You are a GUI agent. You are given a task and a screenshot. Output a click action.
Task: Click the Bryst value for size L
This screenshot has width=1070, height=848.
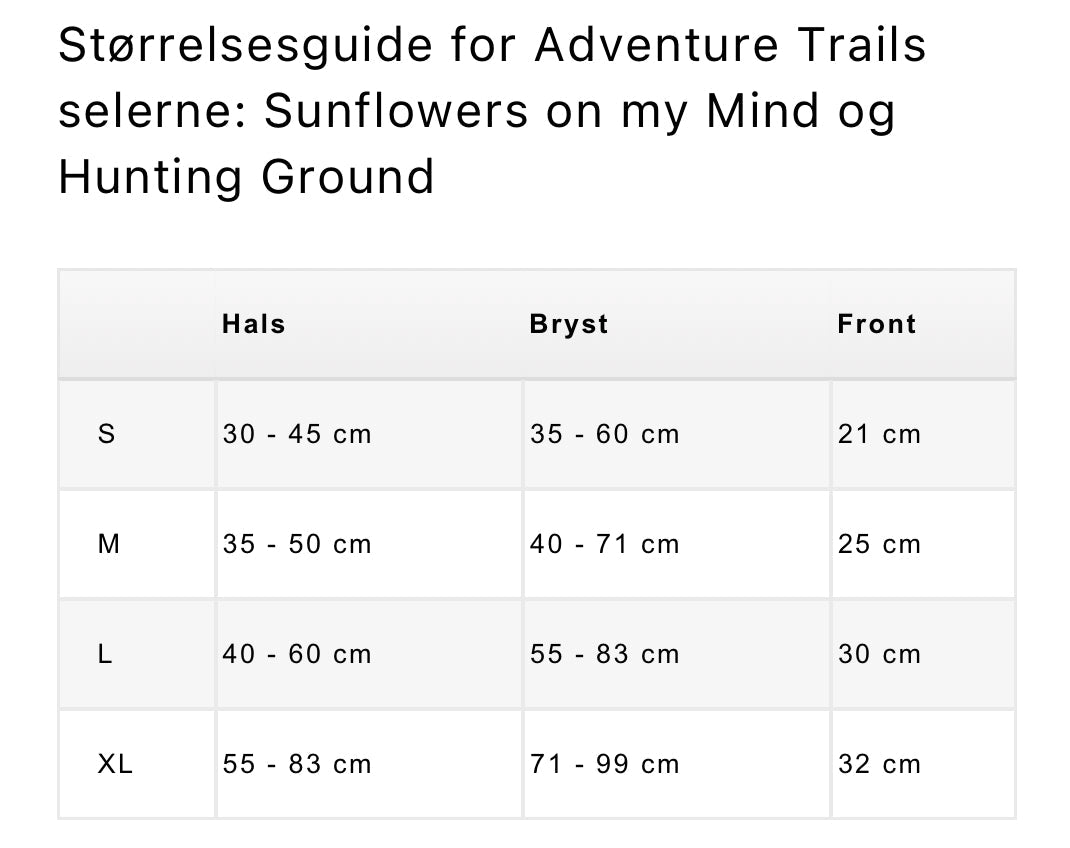[605, 654]
